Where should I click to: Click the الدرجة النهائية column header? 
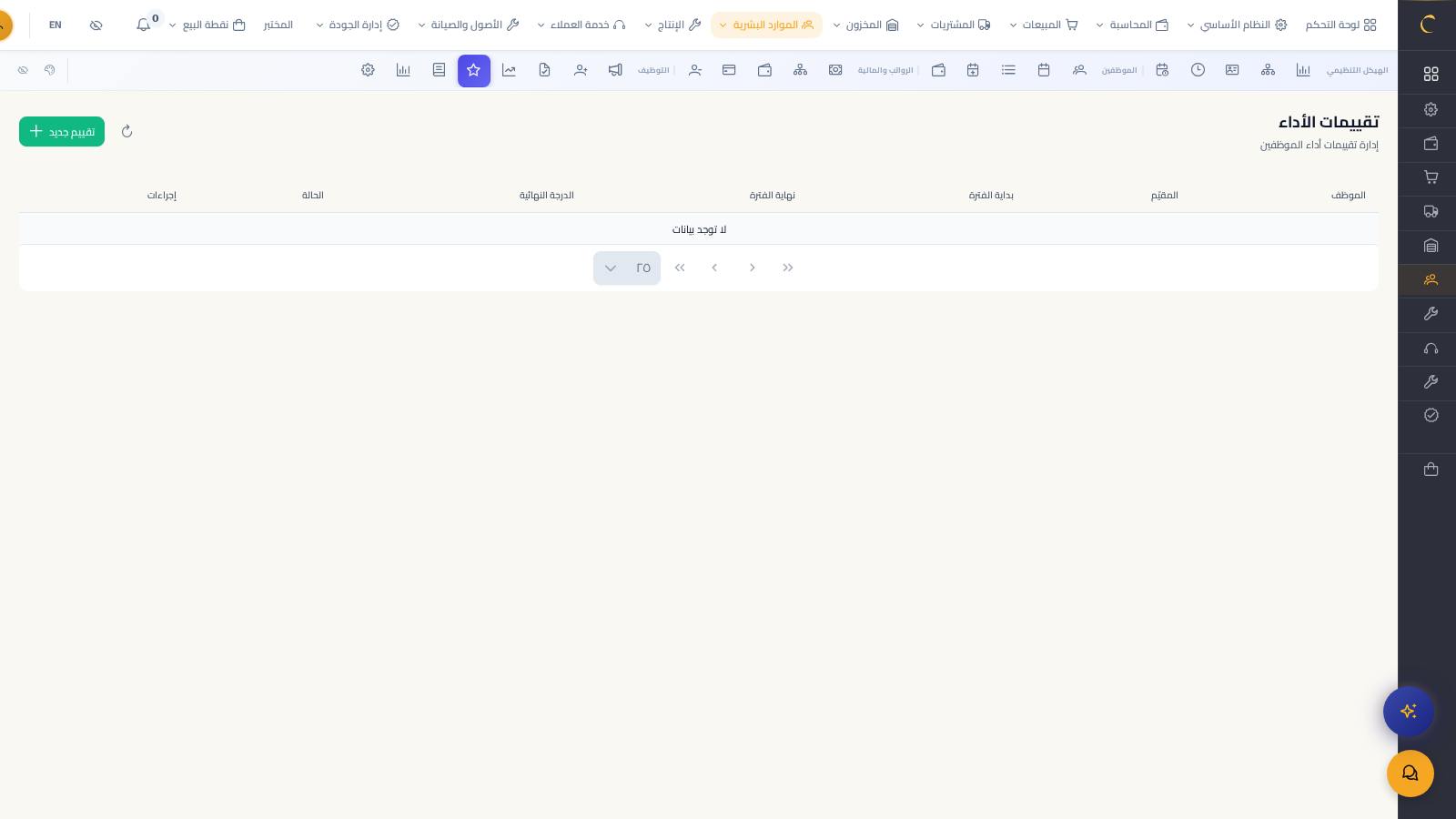(x=546, y=196)
